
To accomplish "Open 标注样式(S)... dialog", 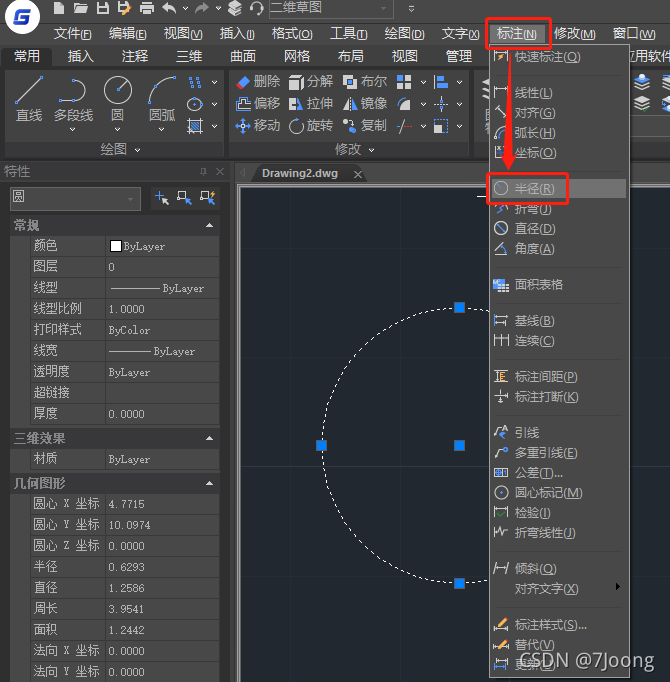I will 559,625.
